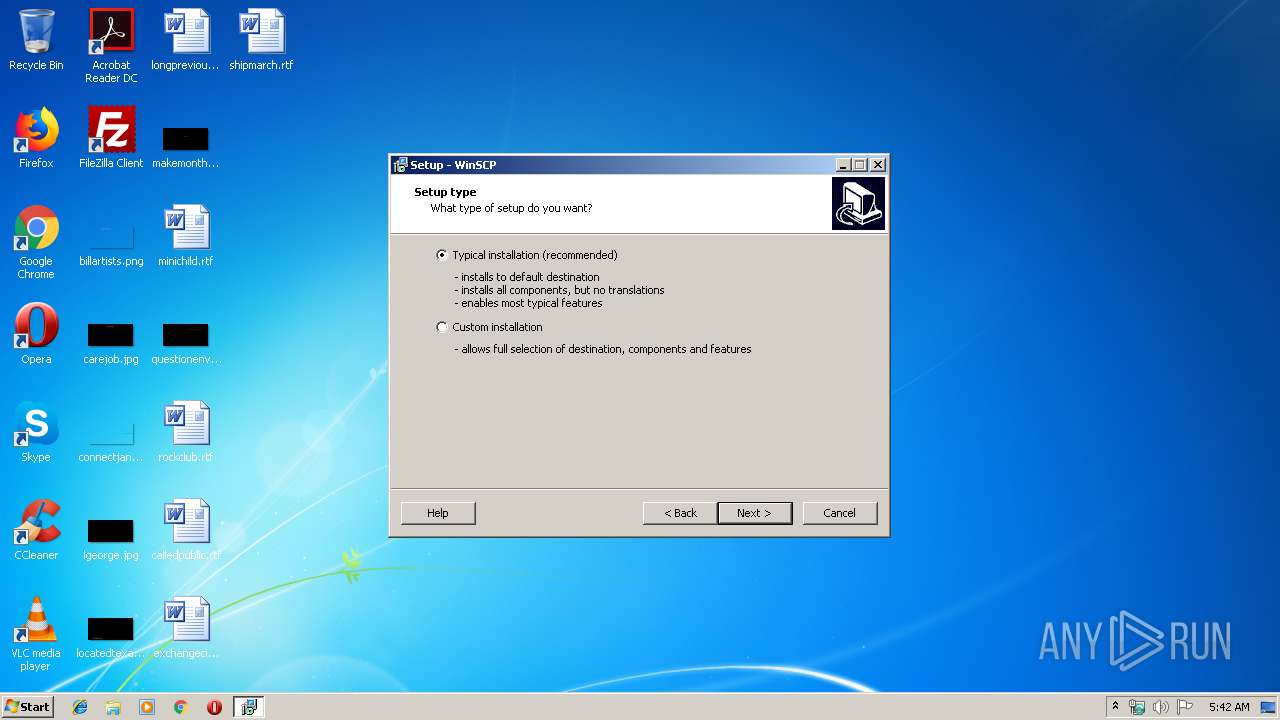Launch Firefox from desktop
The width and height of the screenshot is (1280, 720).
(x=36, y=139)
